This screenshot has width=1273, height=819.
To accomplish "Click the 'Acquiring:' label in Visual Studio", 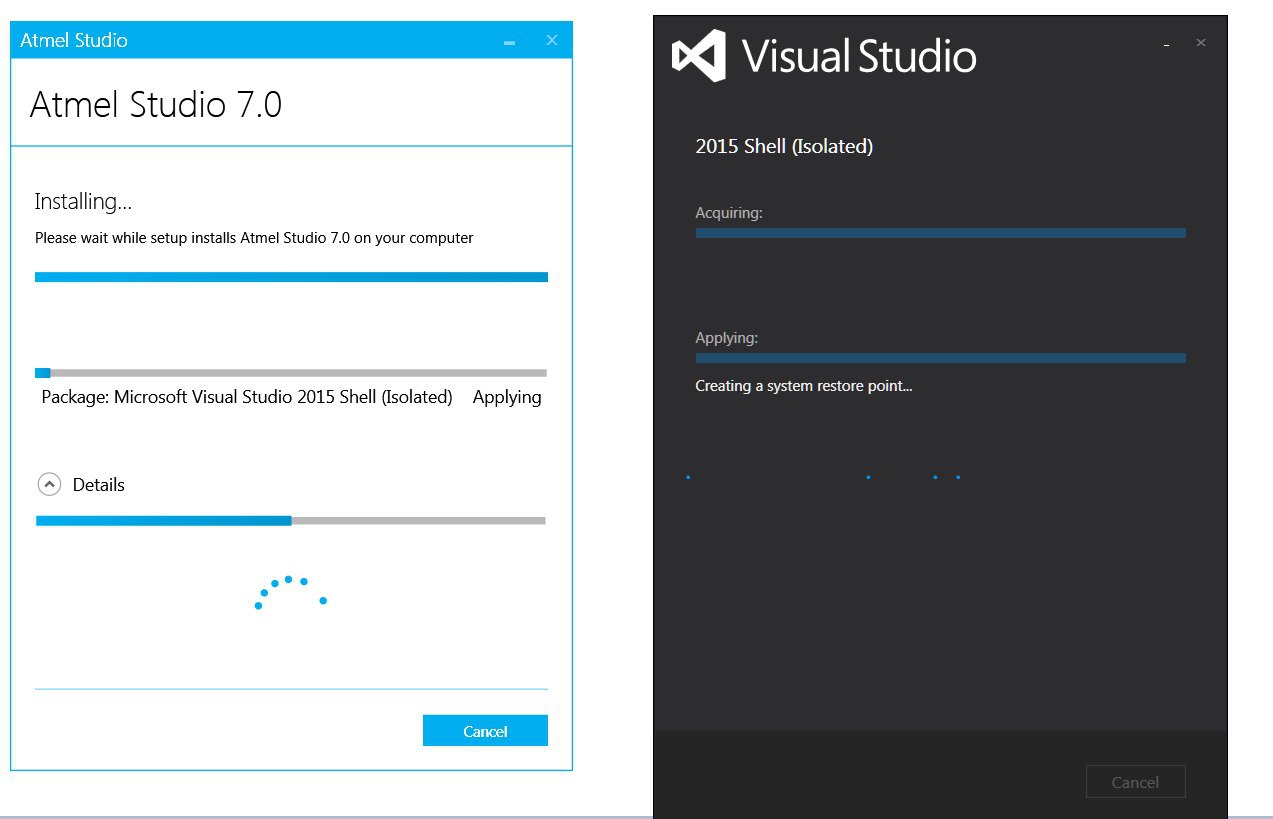I will (729, 213).
